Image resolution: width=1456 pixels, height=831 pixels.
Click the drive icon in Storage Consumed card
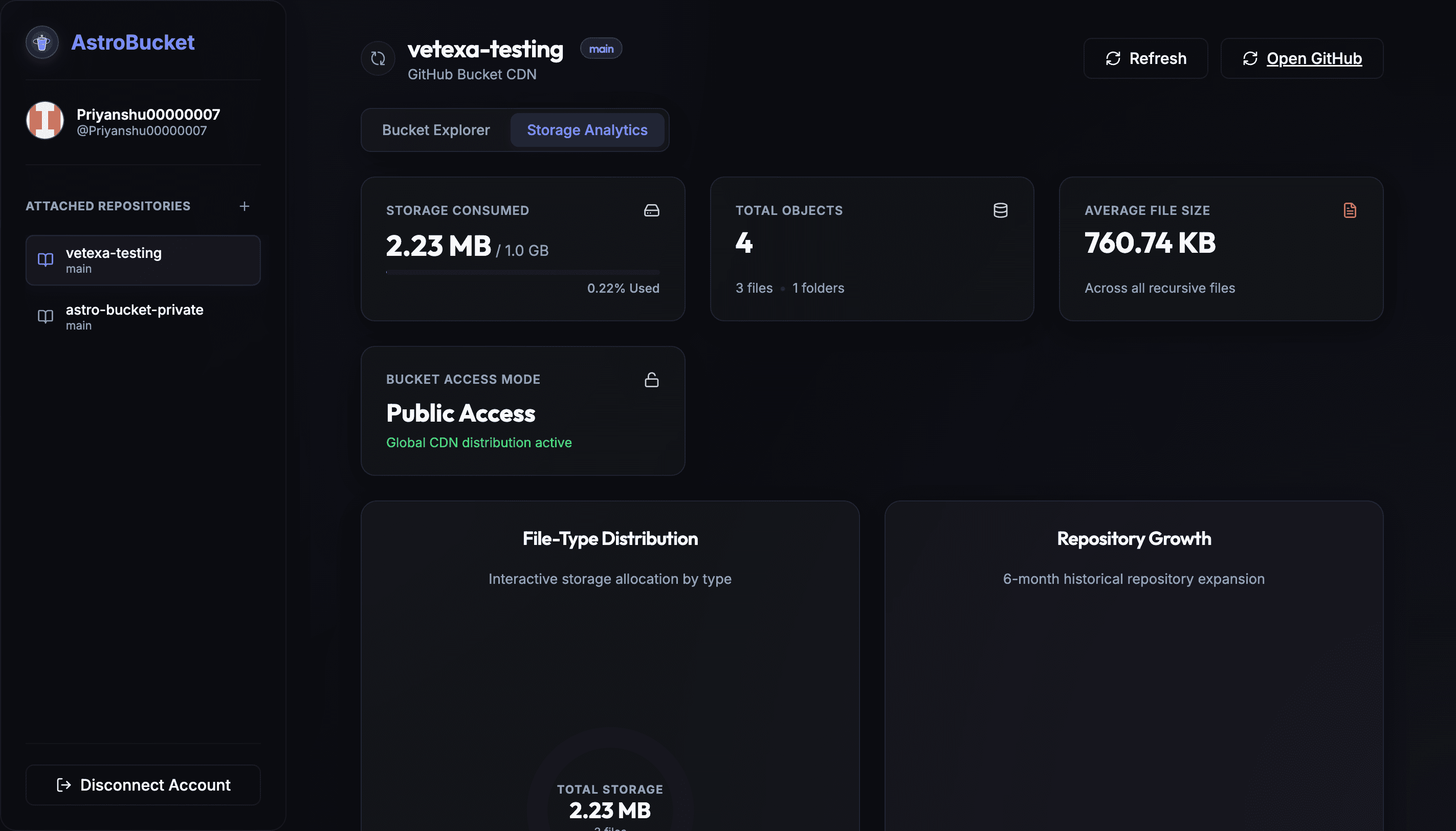(652, 210)
